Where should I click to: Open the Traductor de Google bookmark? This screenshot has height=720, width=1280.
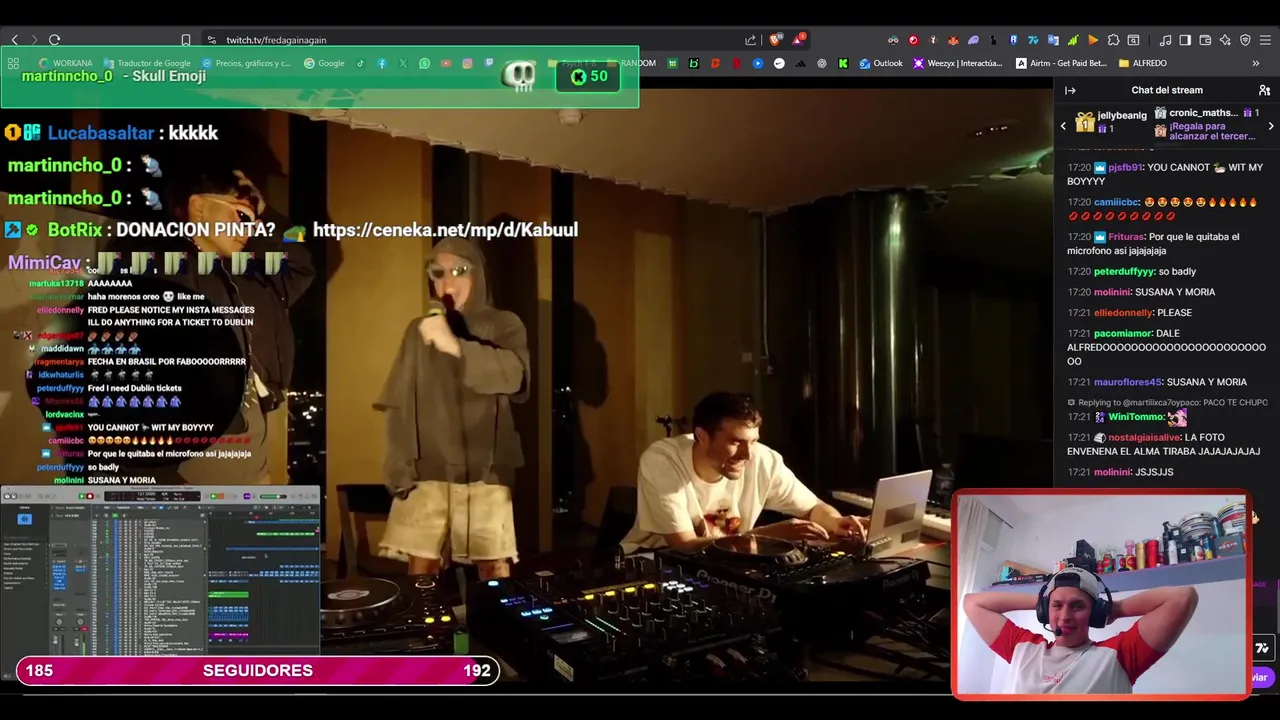(x=146, y=63)
